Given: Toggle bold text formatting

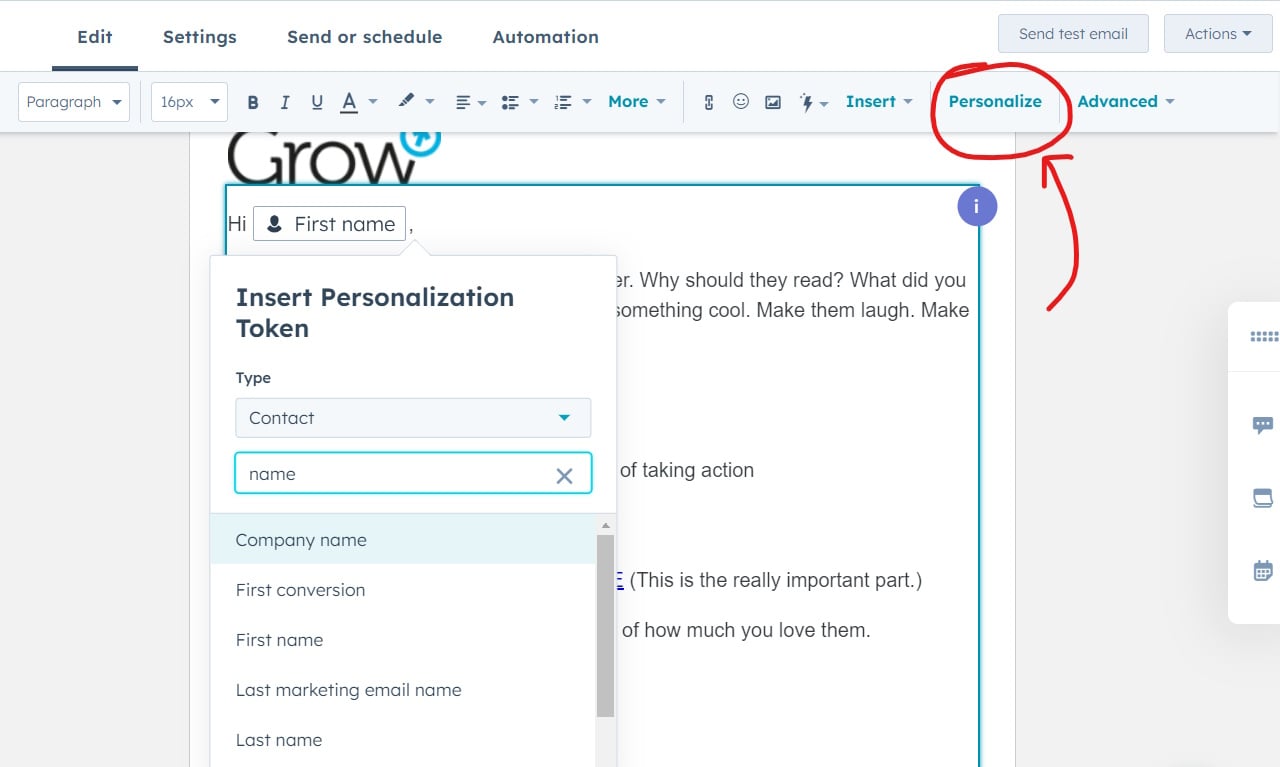Looking at the screenshot, I should click(x=253, y=102).
